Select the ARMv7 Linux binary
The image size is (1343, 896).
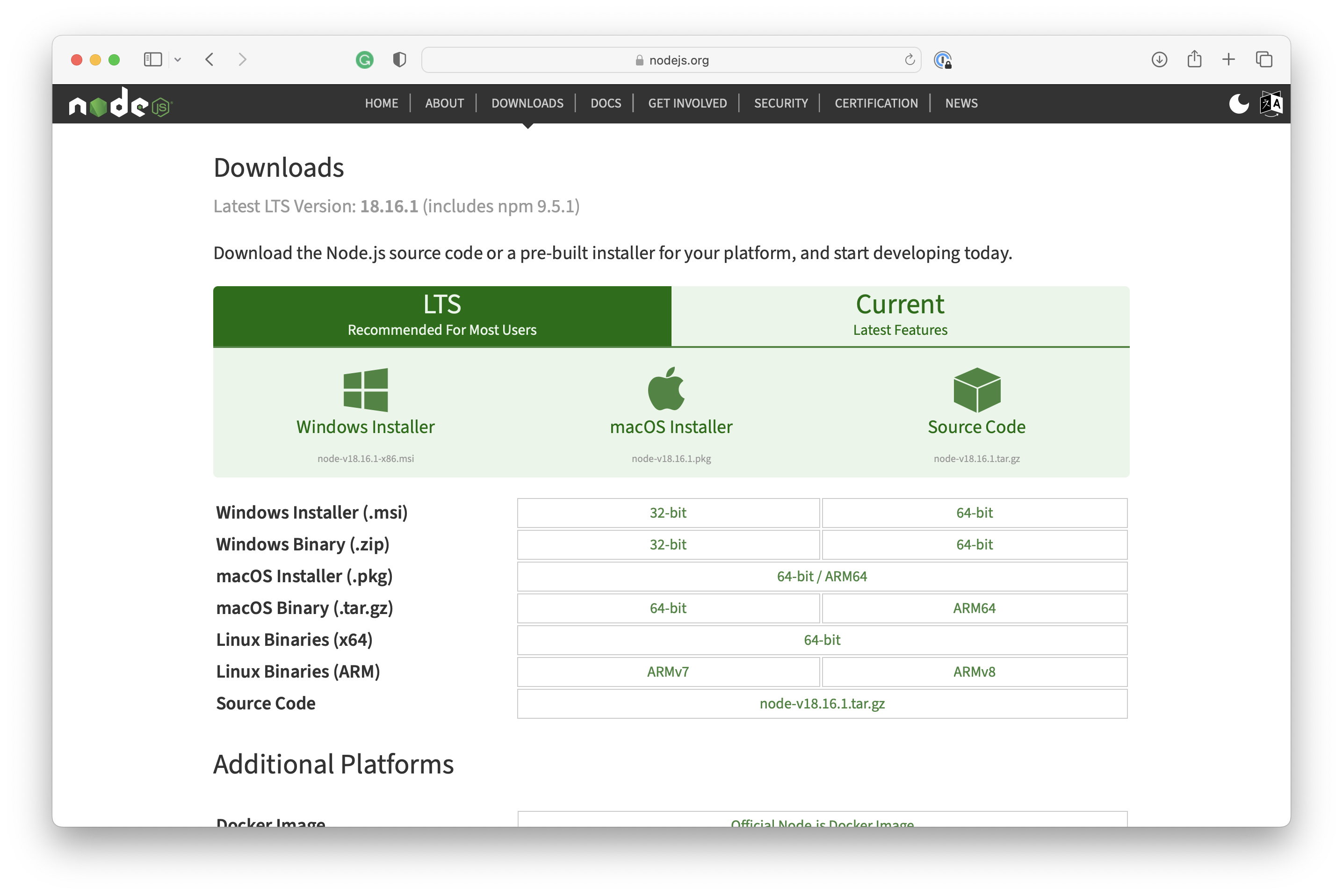(667, 672)
